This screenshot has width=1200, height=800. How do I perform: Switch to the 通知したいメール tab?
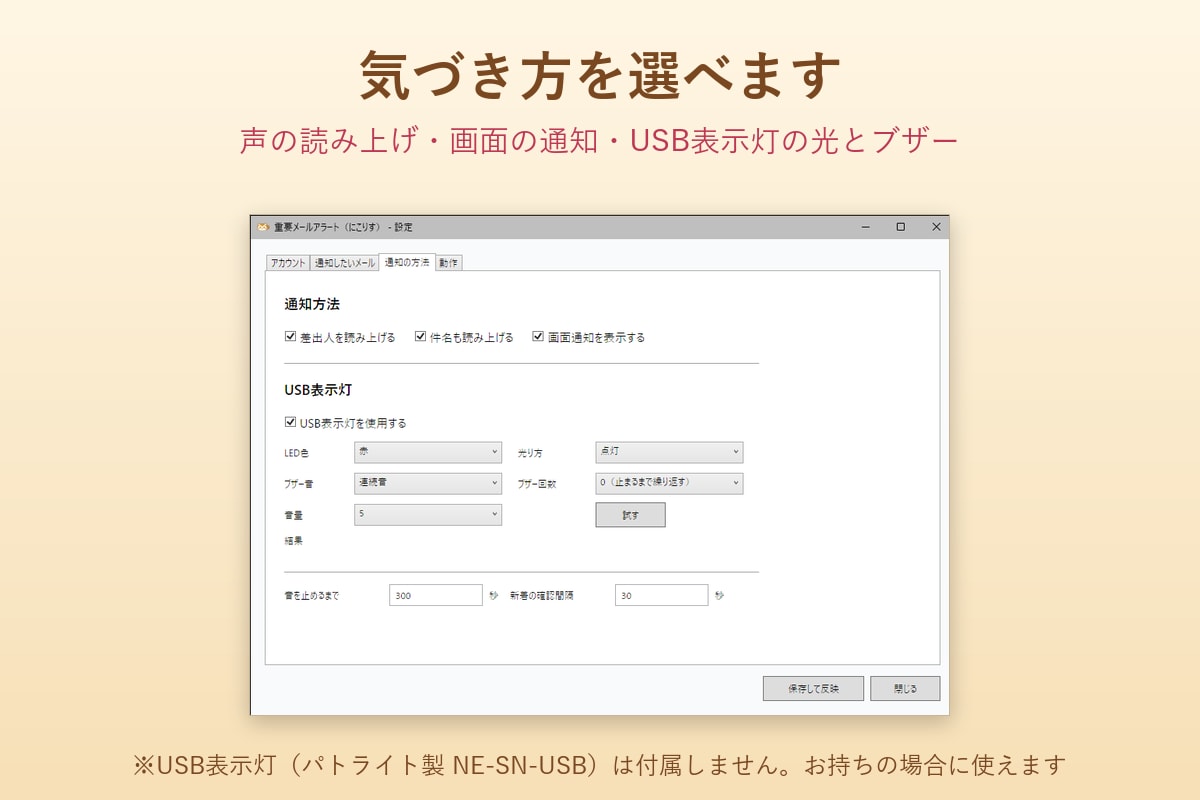click(x=344, y=263)
